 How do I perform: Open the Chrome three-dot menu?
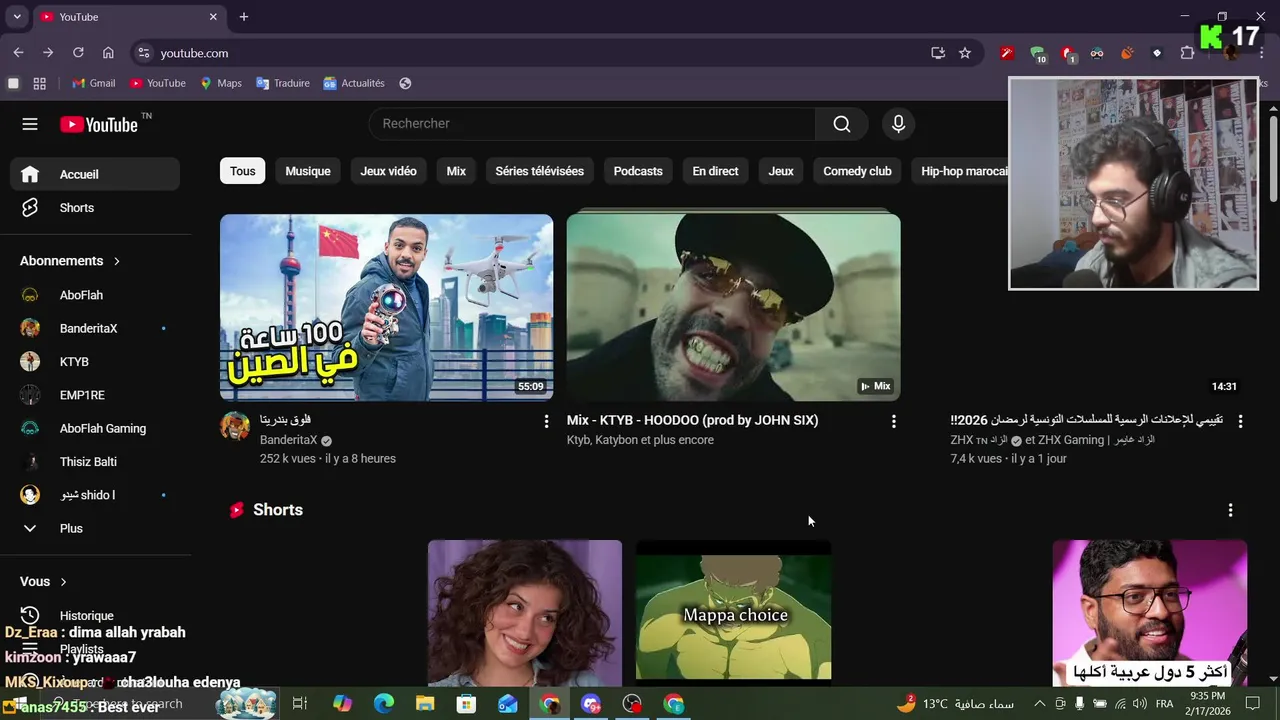click(x=1262, y=53)
